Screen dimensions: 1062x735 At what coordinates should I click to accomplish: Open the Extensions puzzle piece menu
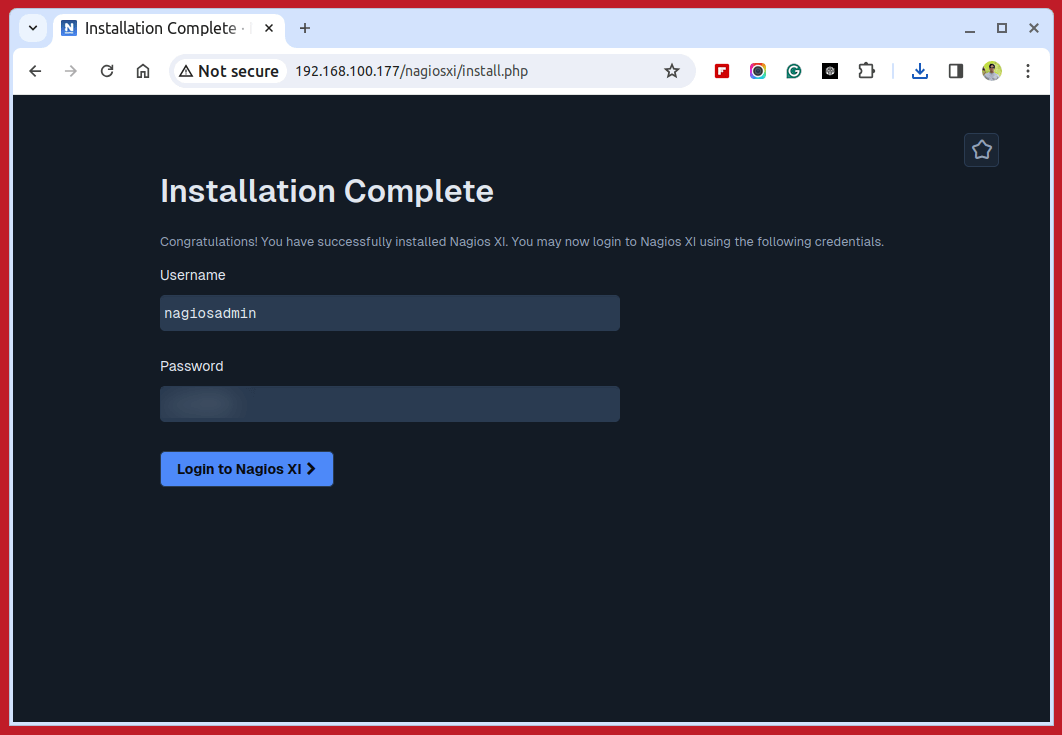[x=866, y=71]
